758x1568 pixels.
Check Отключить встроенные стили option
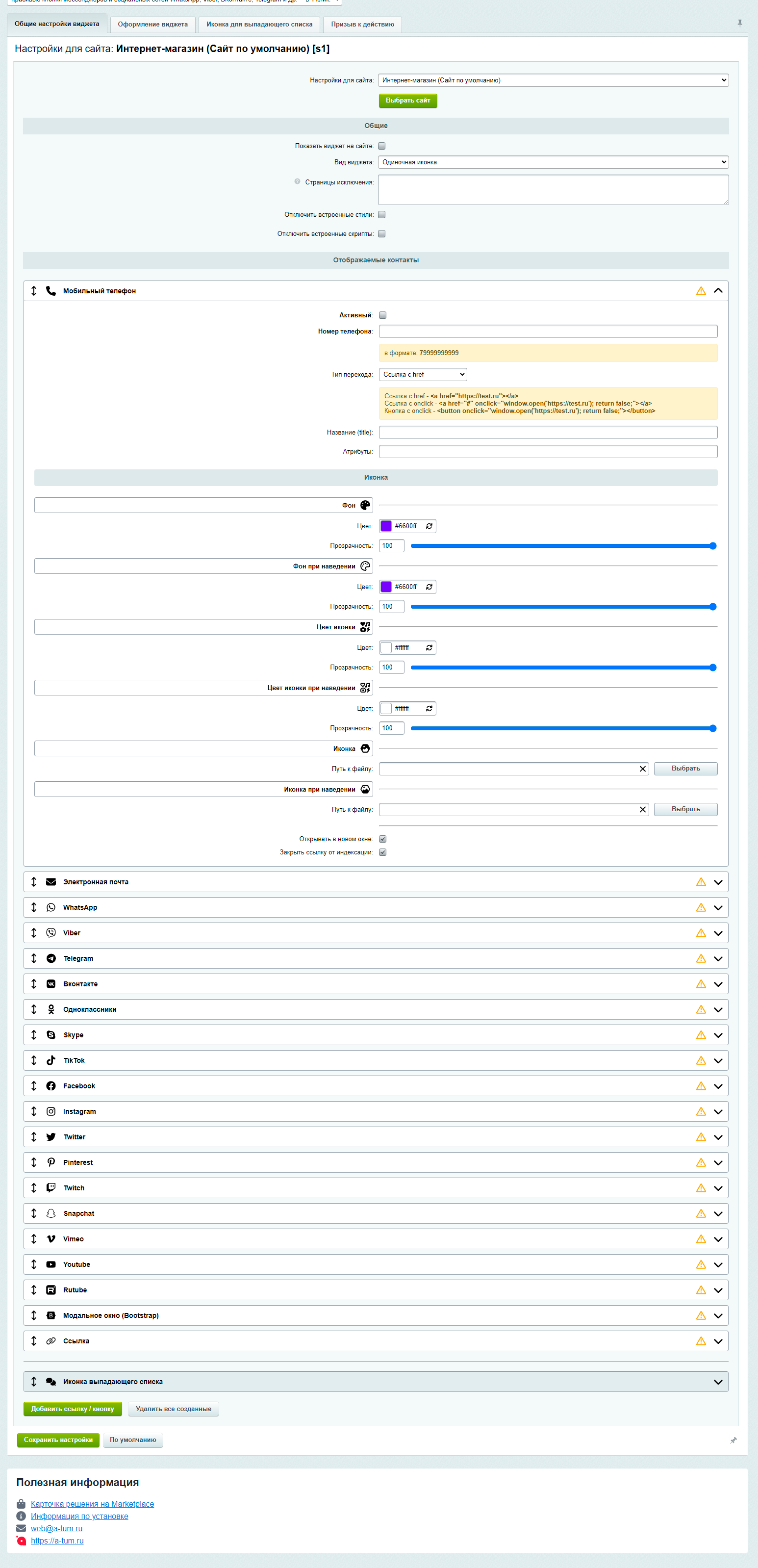382,215
